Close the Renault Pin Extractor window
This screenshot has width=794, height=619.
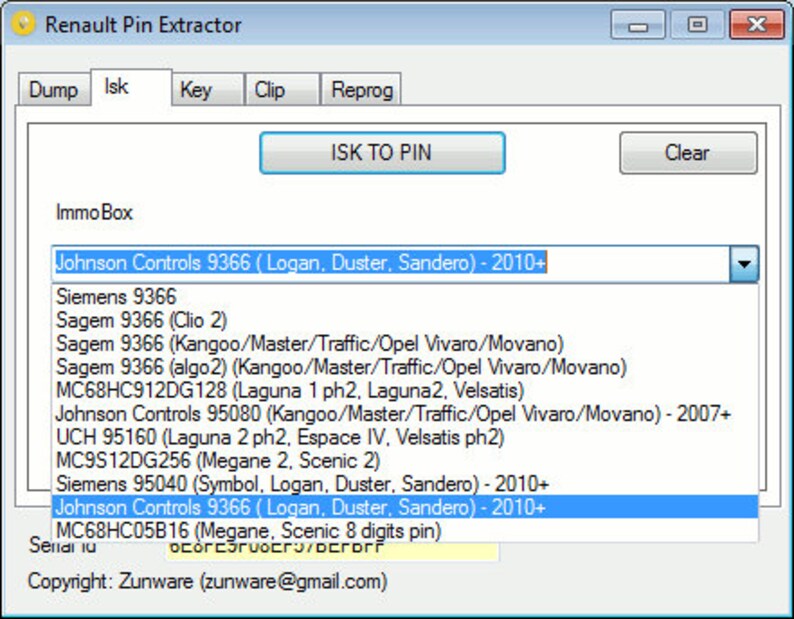pos(757,25)
